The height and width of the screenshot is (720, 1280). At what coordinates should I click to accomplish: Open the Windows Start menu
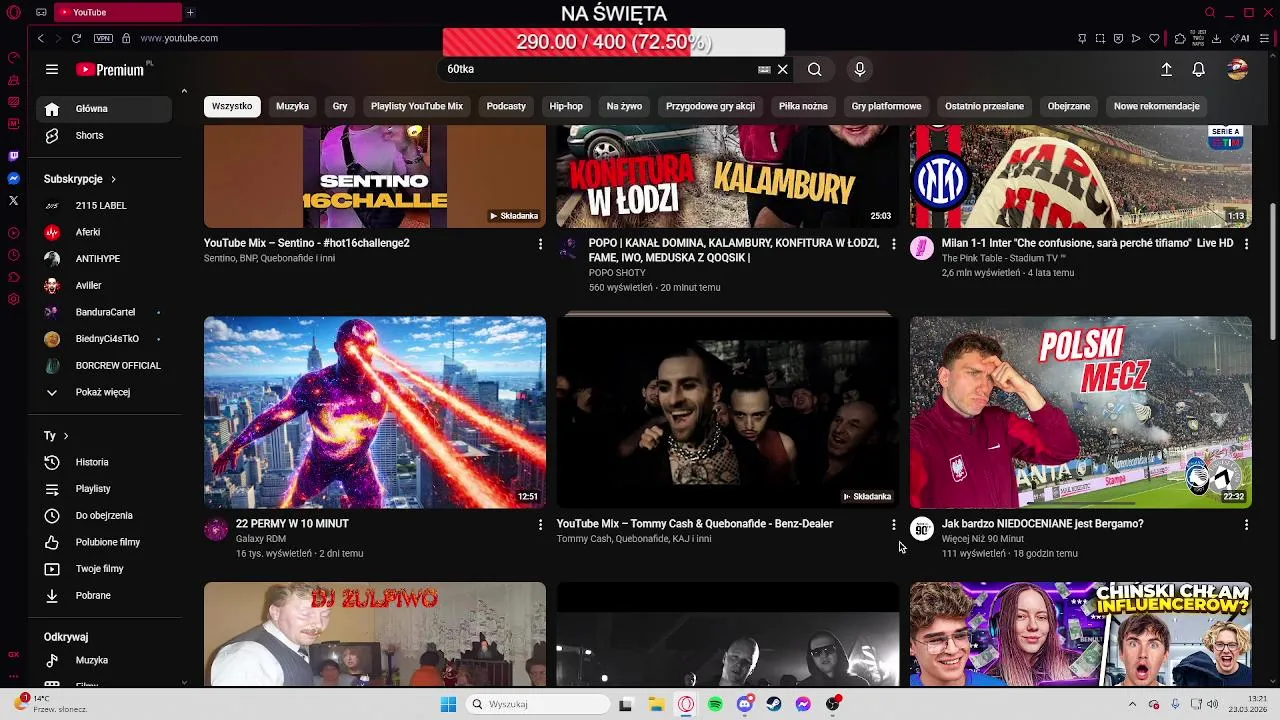pos(448,704)
